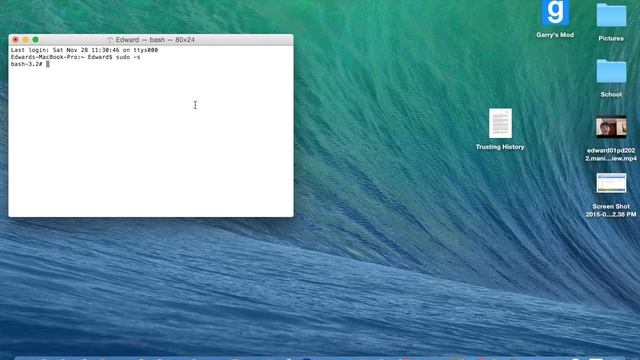Select the edward01pd202 mp4 video file
This screenshot has height=360, width=640.
tap(611, 127)
